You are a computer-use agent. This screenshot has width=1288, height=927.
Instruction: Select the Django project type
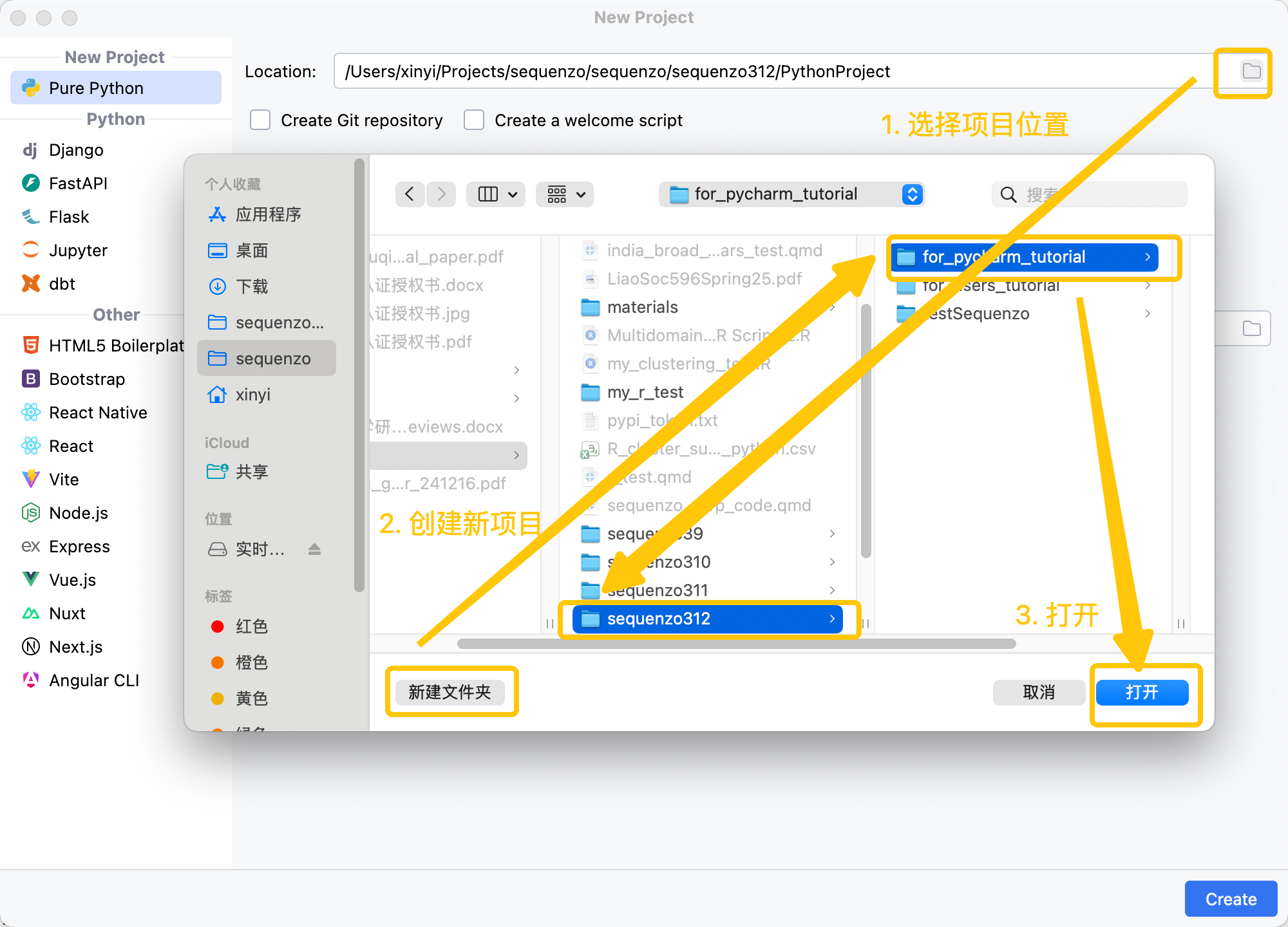(x=75, y=150)
